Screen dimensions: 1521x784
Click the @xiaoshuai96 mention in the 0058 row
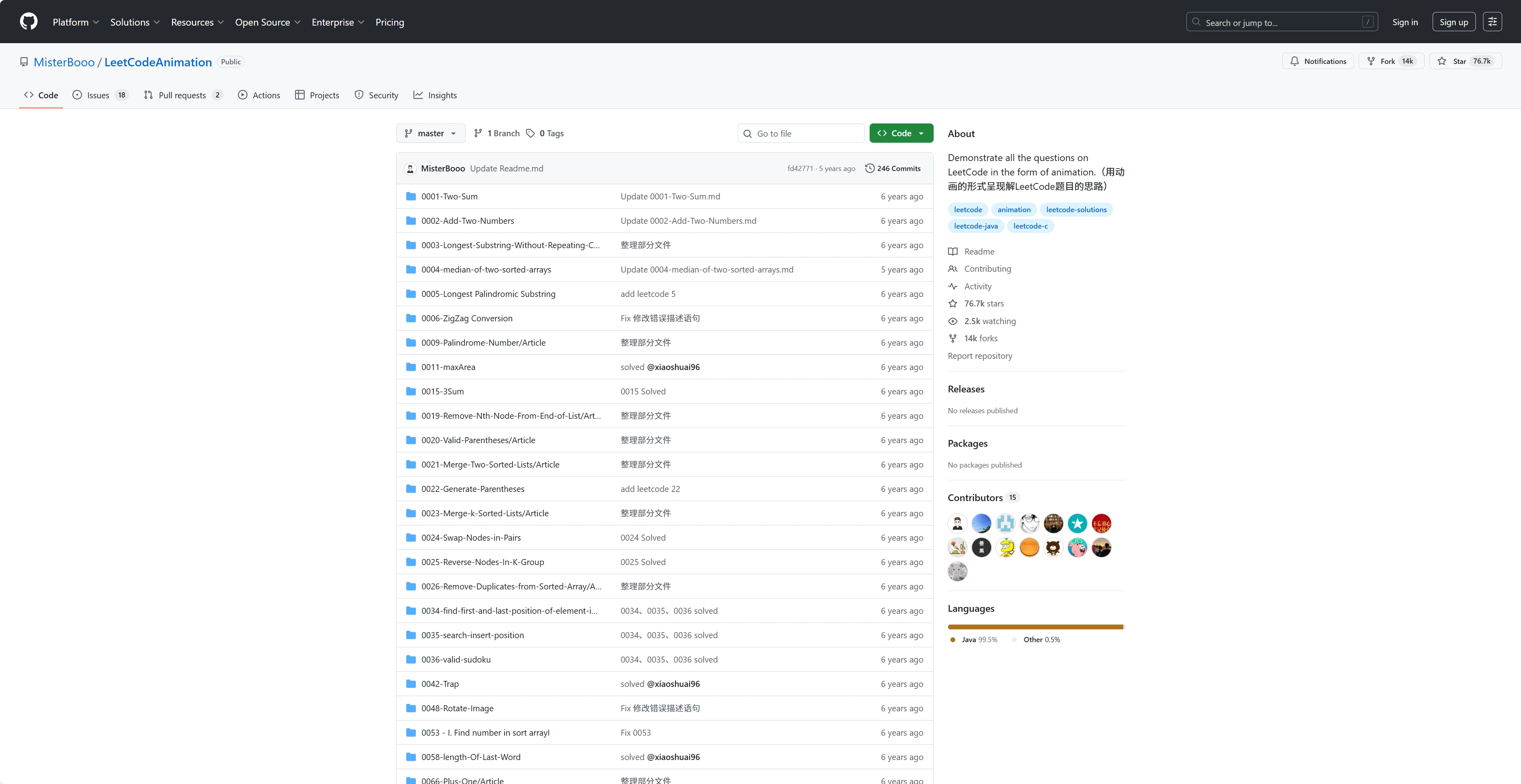click(x=673, y=758)
